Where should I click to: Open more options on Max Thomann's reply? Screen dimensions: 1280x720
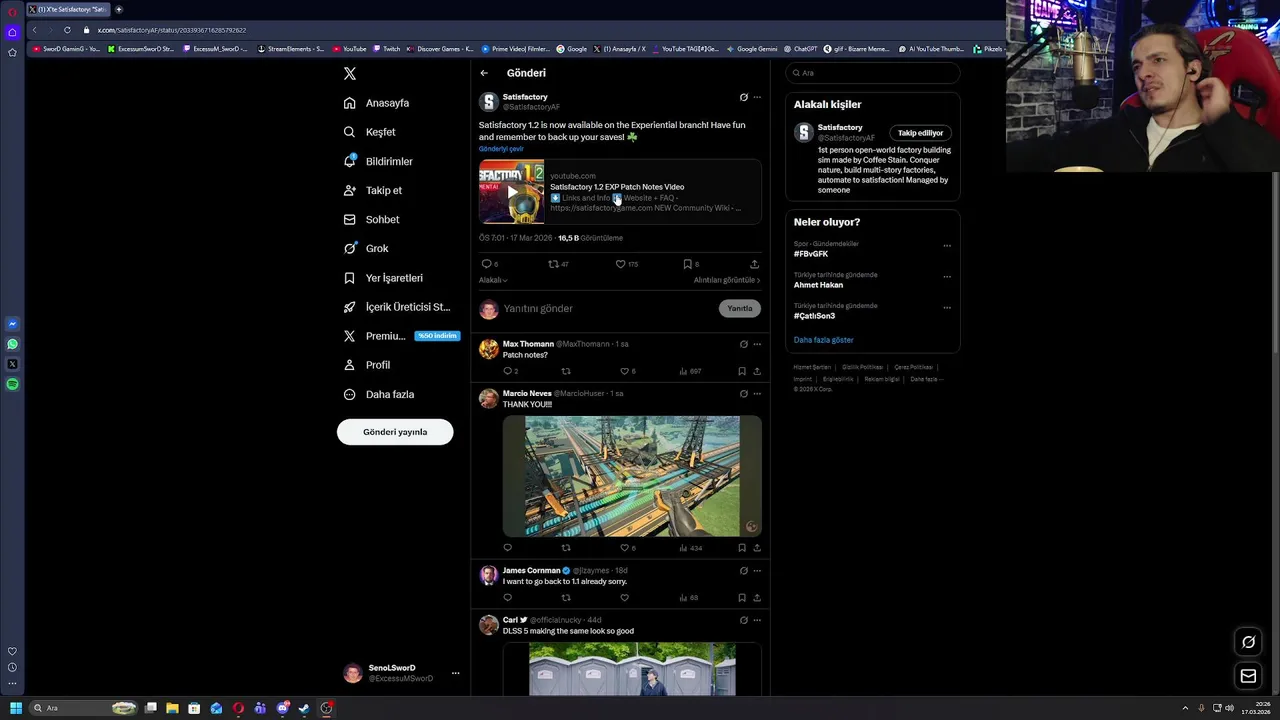click(757, 344)
